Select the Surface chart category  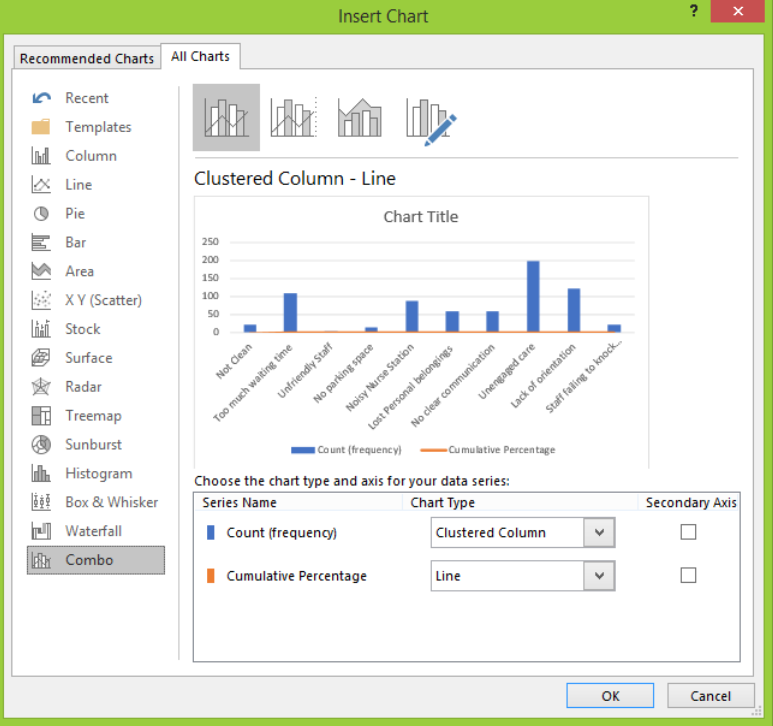[96, 358]
